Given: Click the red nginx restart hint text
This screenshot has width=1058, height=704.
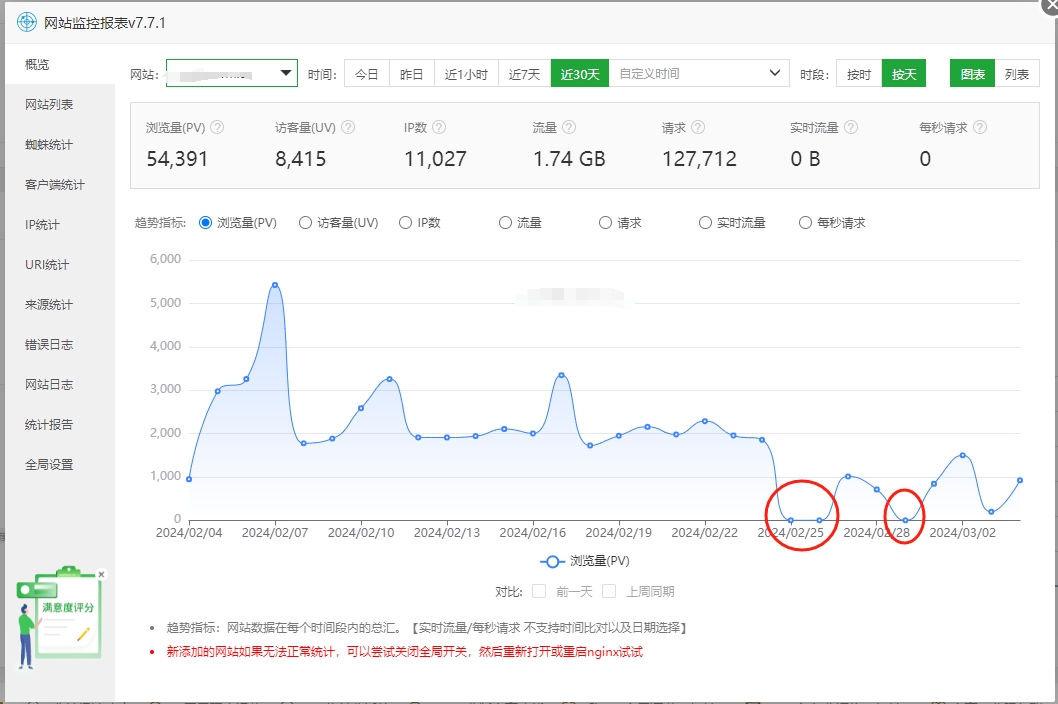Looking at the screenshot, I should [404, 652].
